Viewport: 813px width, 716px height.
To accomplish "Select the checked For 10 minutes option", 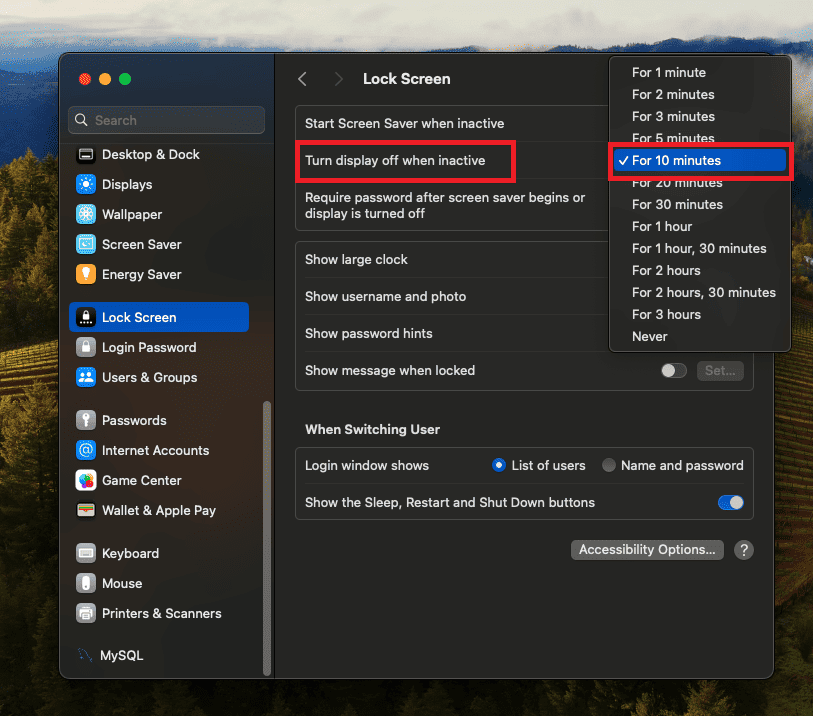I will [700, 161].
